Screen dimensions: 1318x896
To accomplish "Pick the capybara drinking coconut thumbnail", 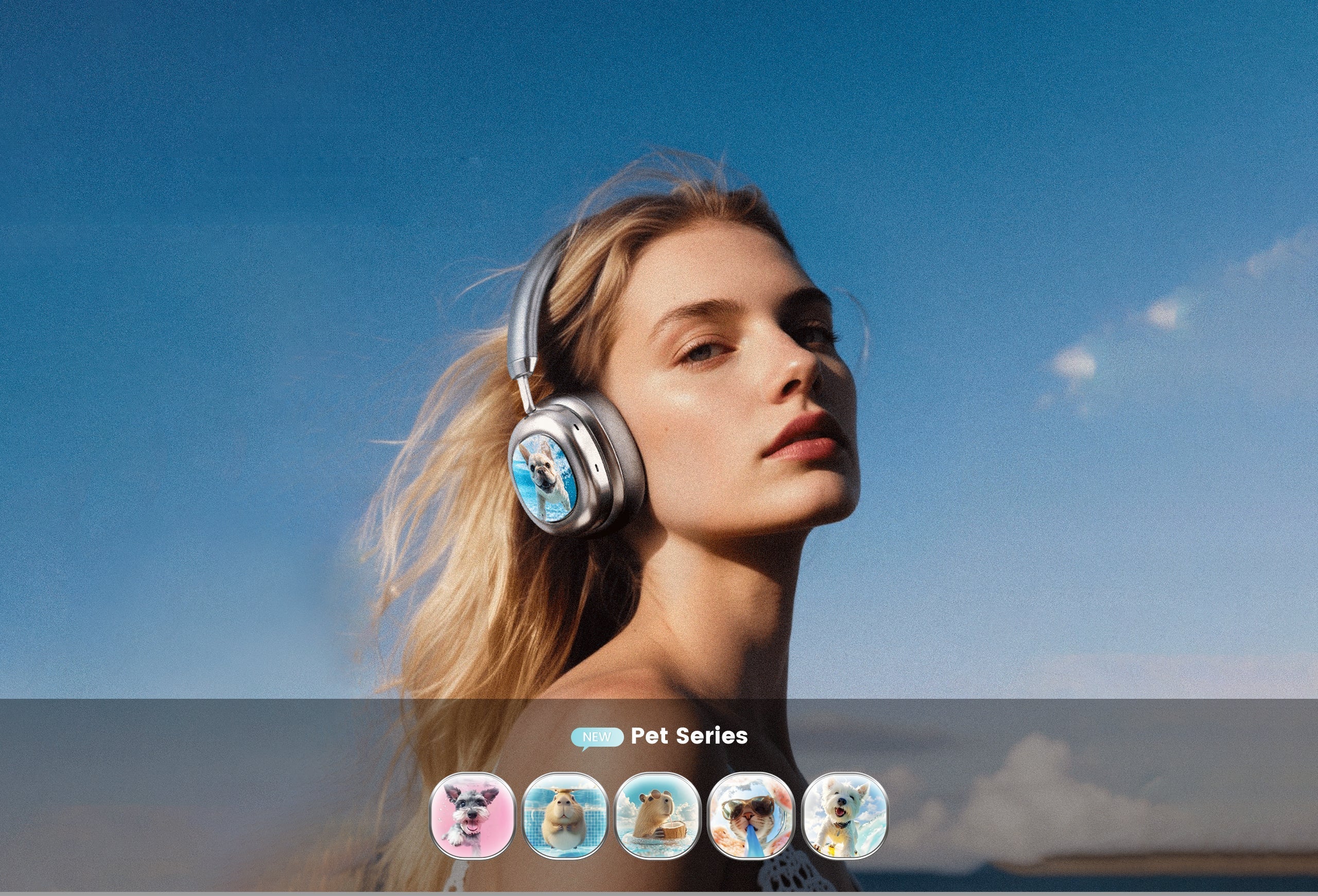I will click(x=658, y=816).
